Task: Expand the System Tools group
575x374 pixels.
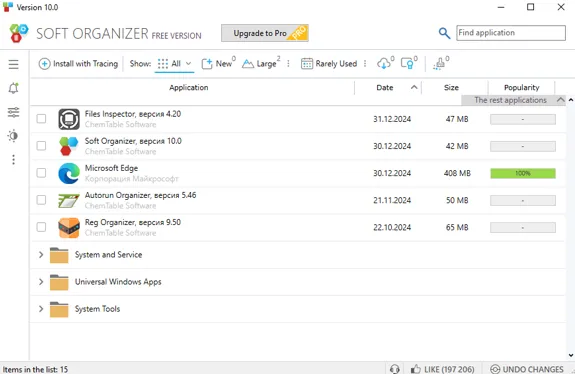Action: pos(41,309)
